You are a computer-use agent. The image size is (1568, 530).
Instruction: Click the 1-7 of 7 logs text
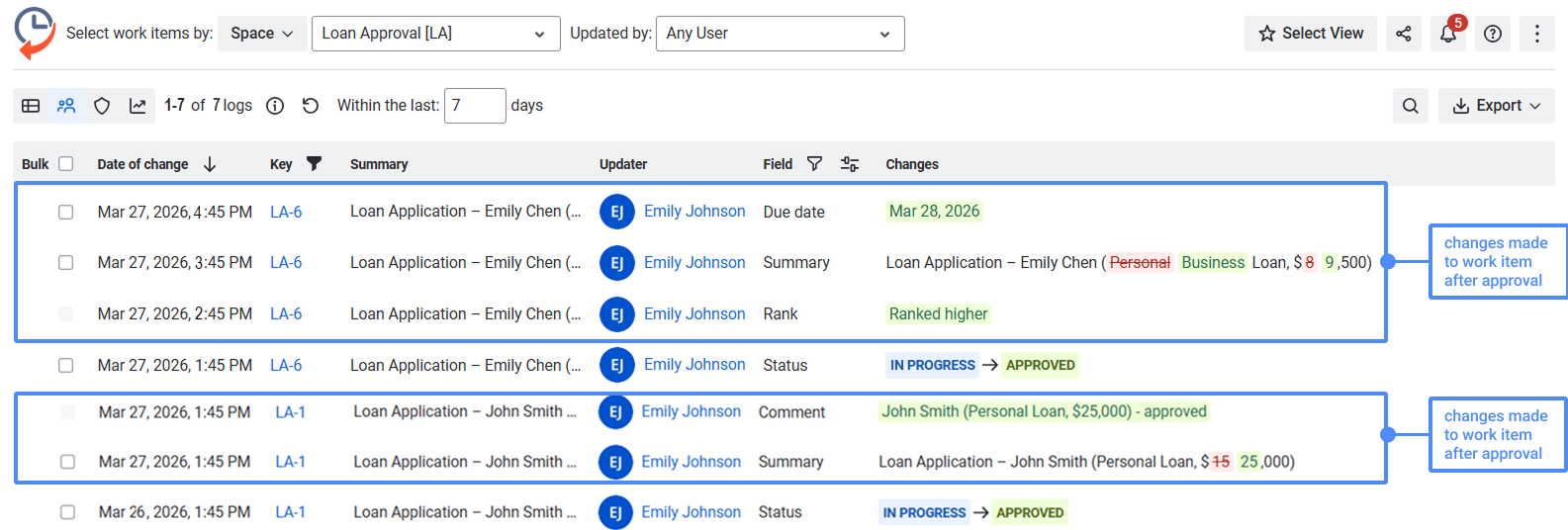208,106
